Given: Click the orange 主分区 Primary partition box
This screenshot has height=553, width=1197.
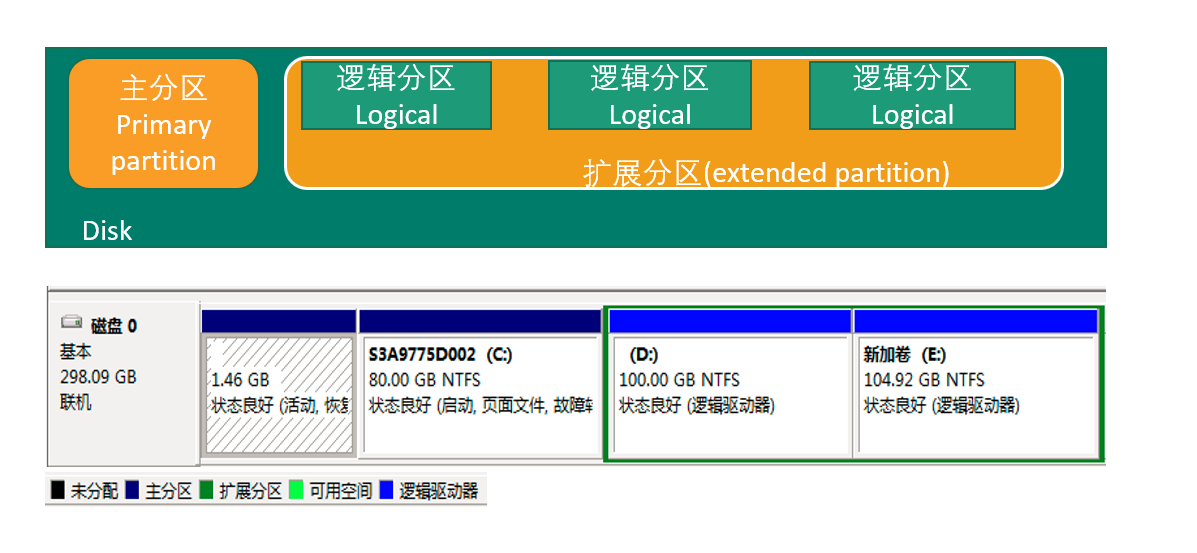Looking at the screenshot, I should [163, 124].
